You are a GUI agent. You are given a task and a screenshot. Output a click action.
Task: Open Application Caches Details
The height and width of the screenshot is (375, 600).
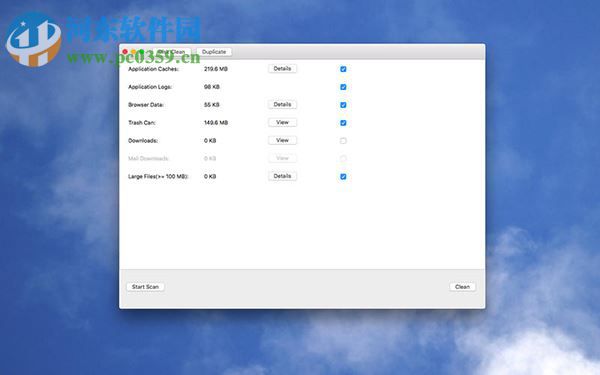[282, 68]
